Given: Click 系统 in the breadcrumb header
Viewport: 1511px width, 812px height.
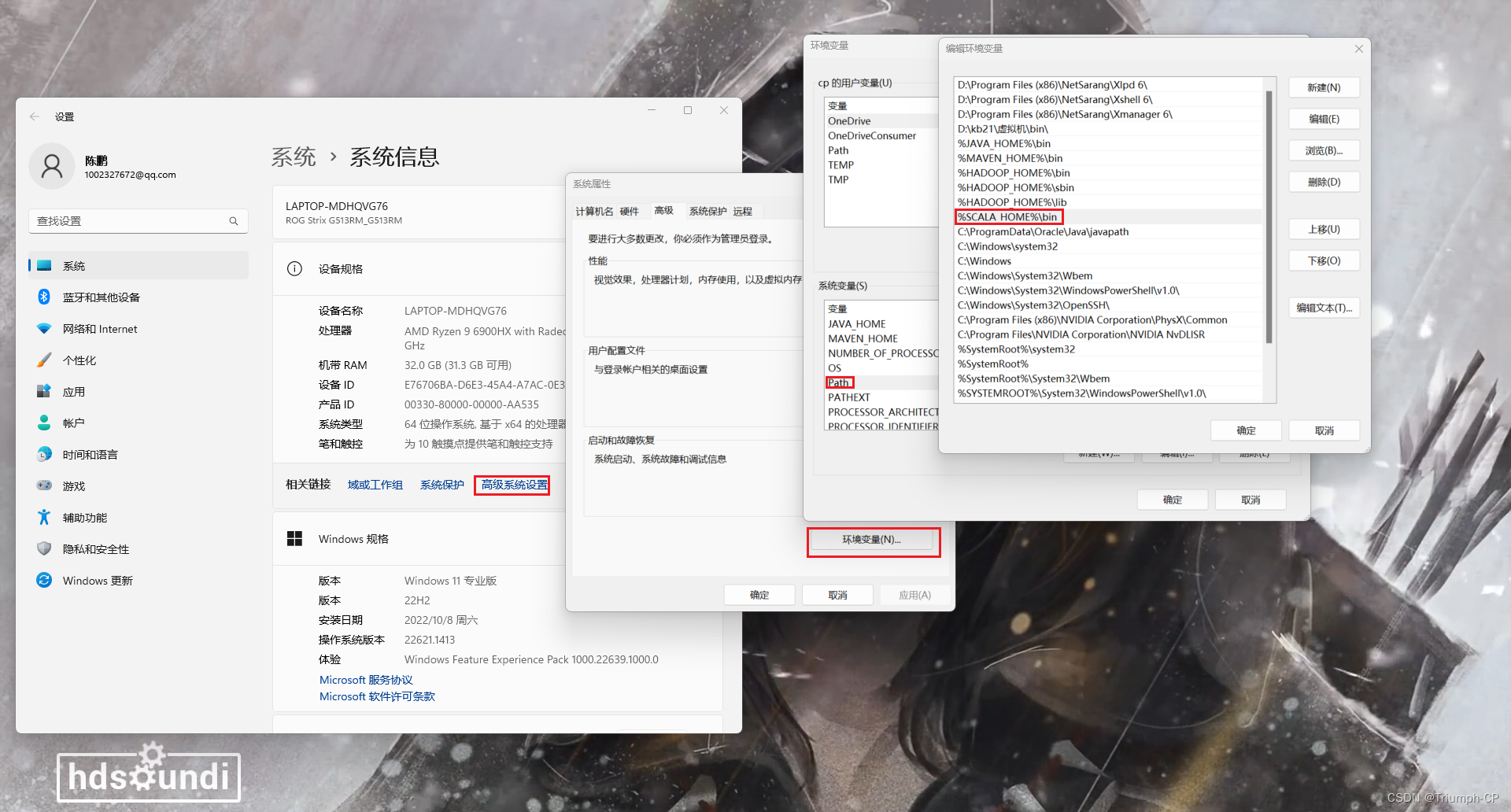Looking at the screenshot, I should point(294,157).
